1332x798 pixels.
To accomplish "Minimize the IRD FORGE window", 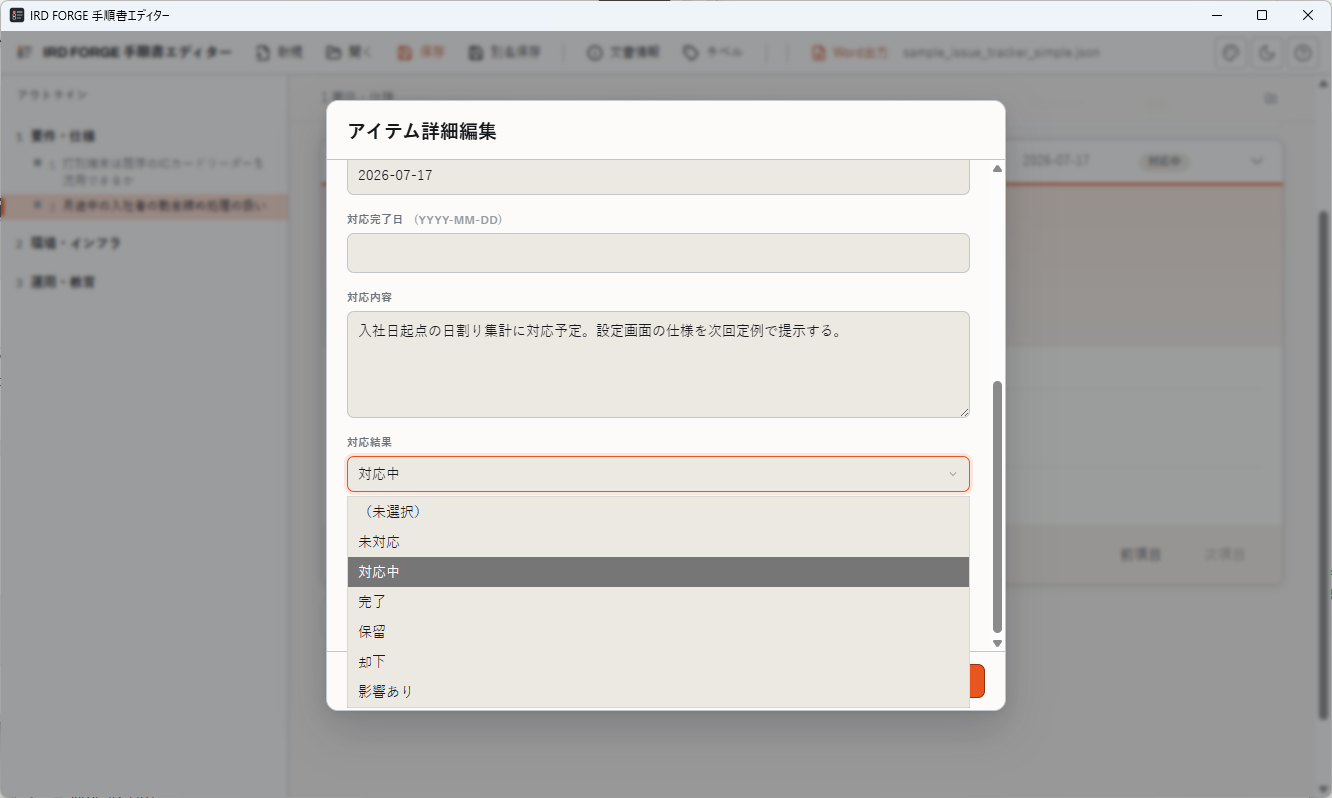I will click(1217, 15).
